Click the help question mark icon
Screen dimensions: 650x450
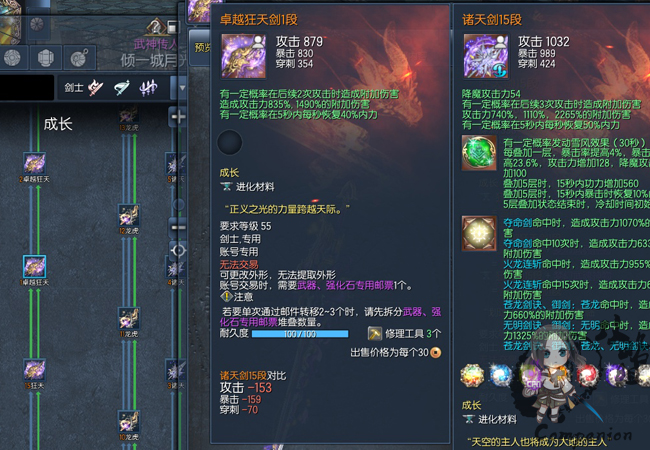(x=155, y=27)
